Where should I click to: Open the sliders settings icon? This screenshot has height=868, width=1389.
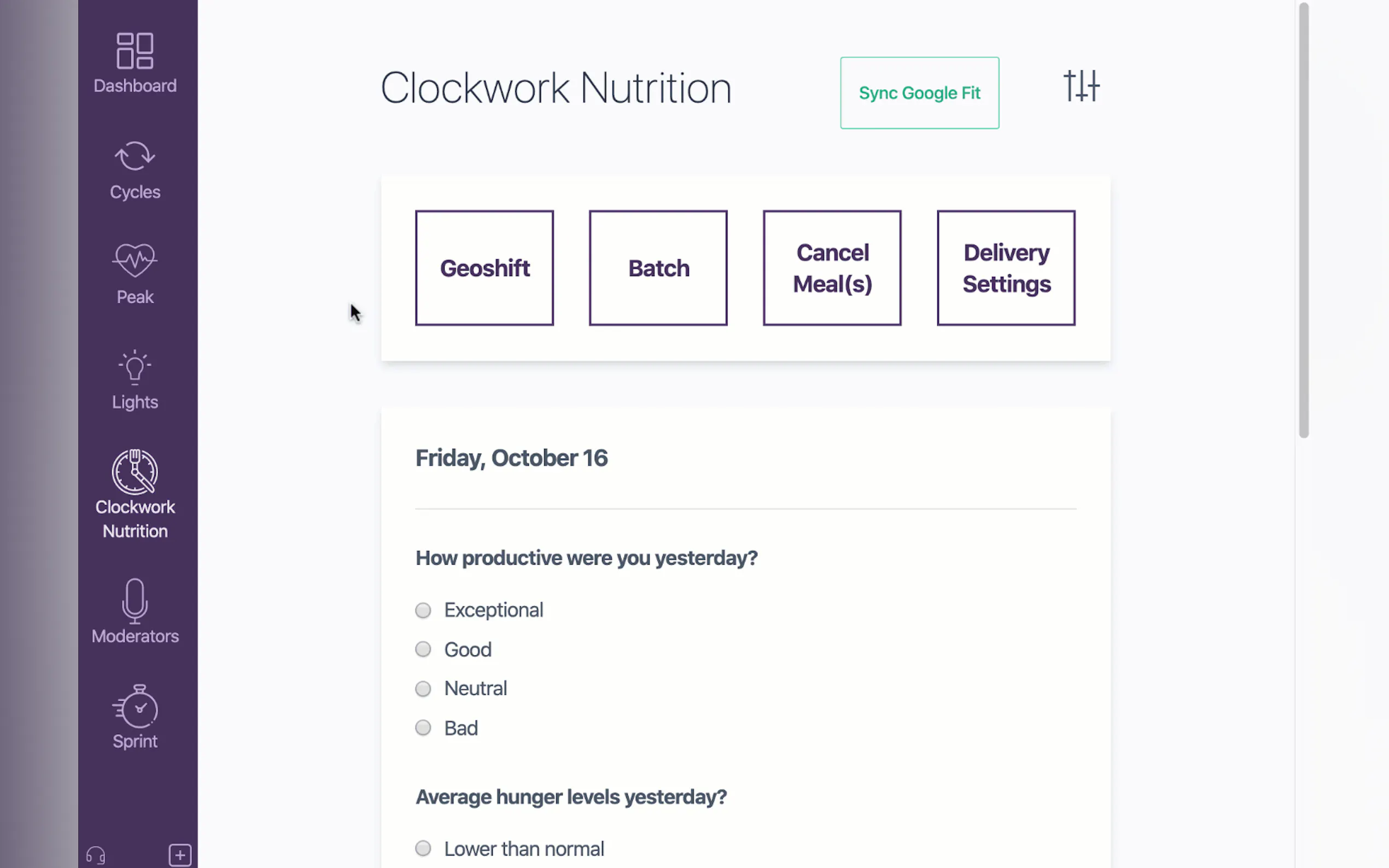[1081, 86]
